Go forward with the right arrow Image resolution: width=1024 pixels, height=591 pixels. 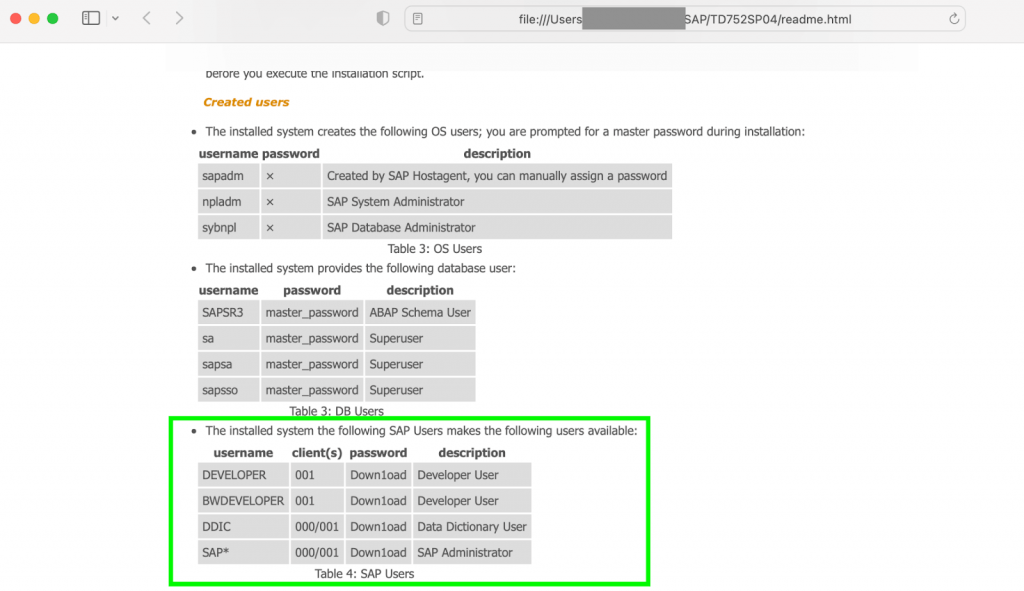point(179,18)
